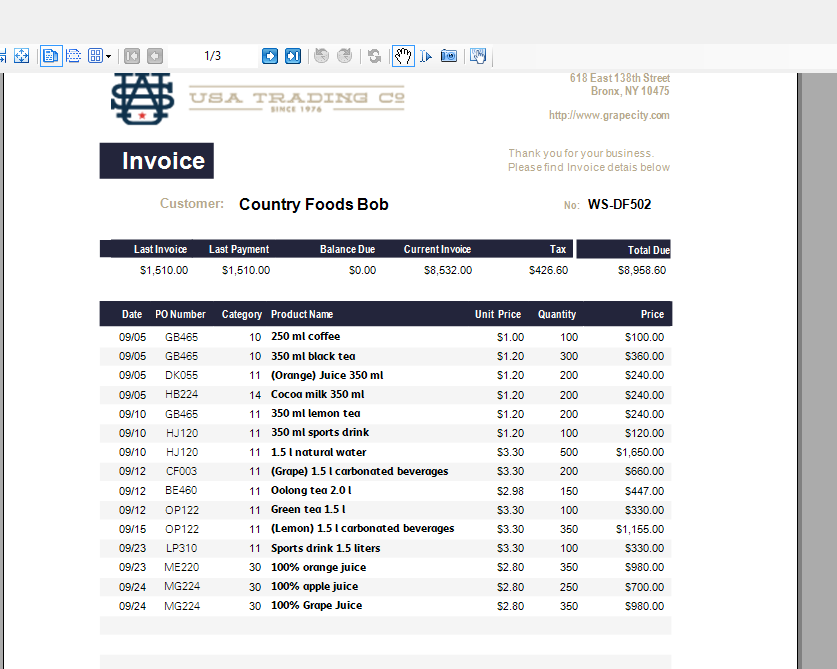Go to the first page

pos(132,56)
